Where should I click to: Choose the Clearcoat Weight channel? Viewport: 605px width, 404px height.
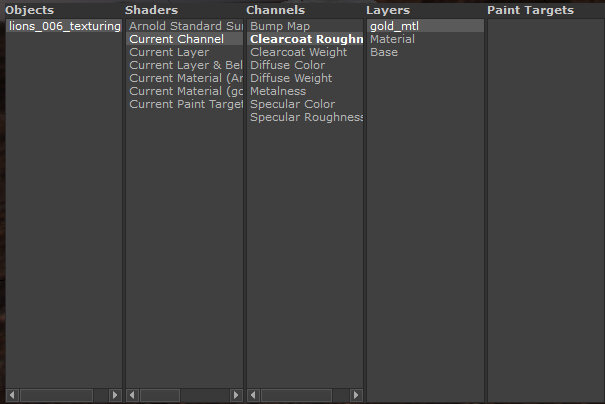(x=299, y=52)
